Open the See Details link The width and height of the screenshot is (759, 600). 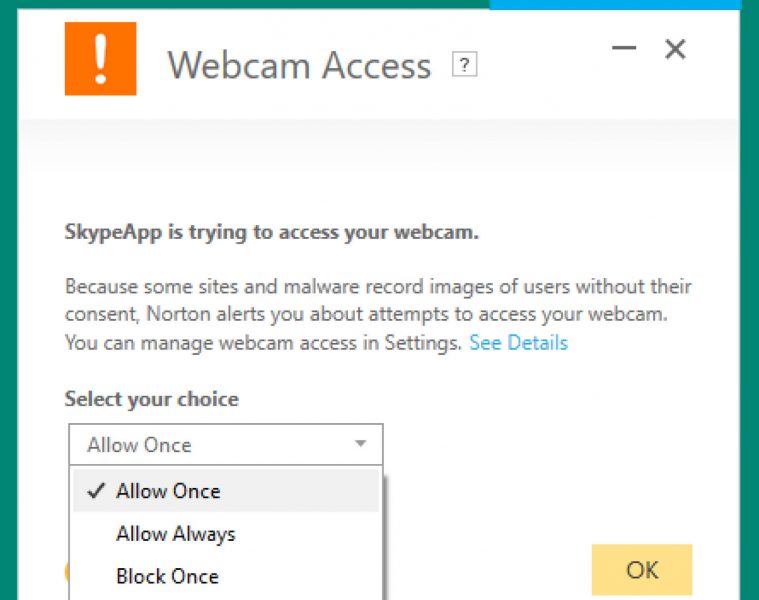pos(518,343)
